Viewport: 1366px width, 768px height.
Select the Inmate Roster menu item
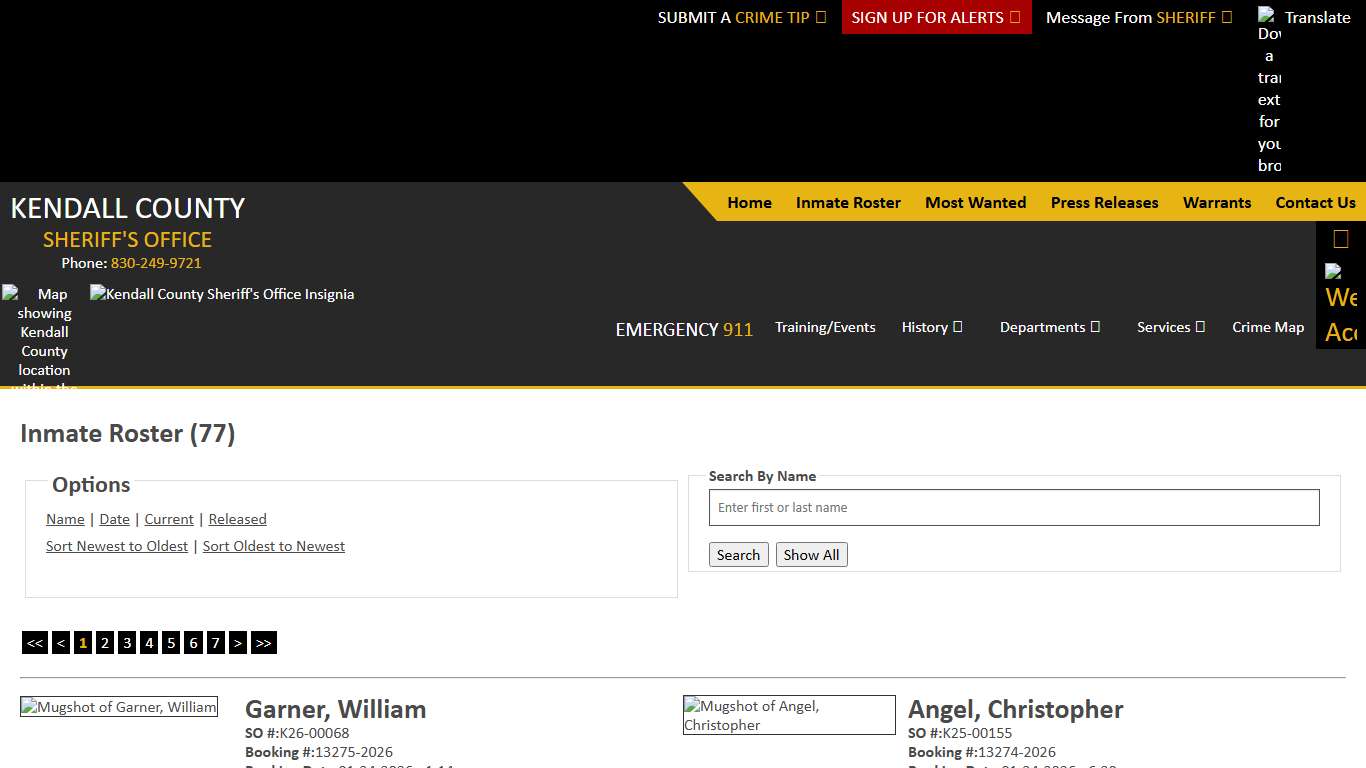point(848,202)
